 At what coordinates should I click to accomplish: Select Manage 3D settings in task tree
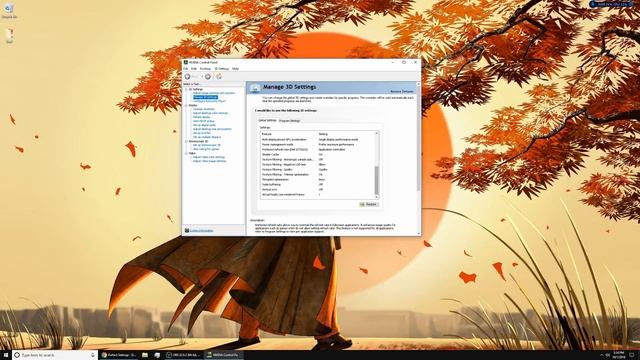[205, 97]
